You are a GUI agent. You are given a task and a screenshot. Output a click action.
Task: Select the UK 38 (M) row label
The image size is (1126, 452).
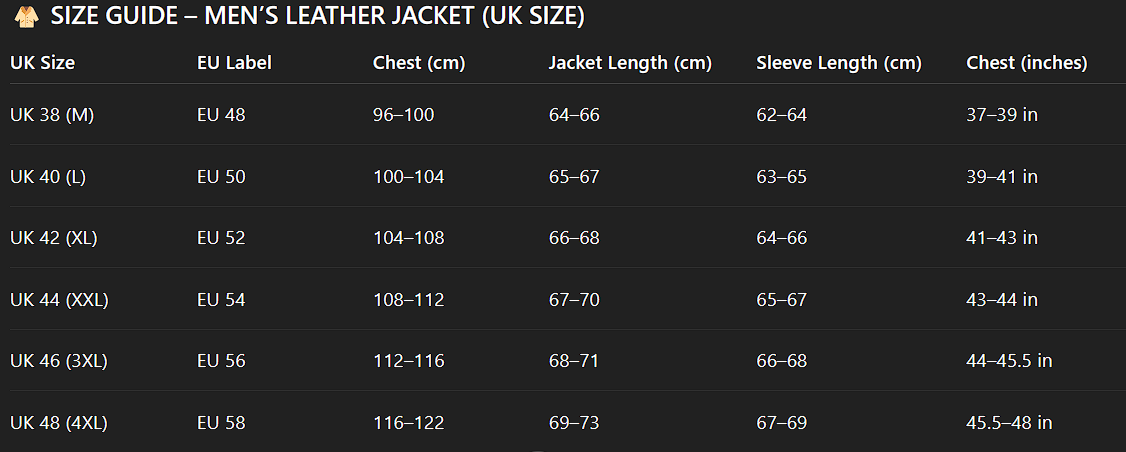[x=52, y=114]
